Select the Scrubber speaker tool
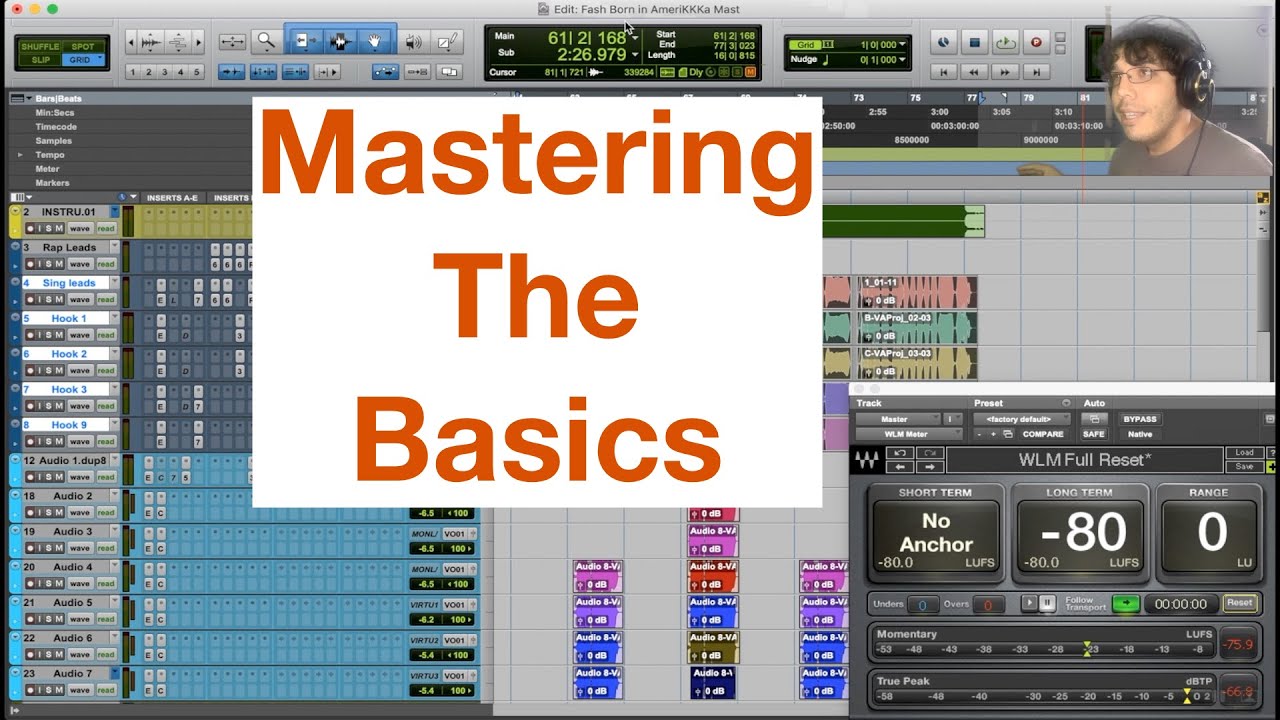The image size is (1280, 720). 412,41
